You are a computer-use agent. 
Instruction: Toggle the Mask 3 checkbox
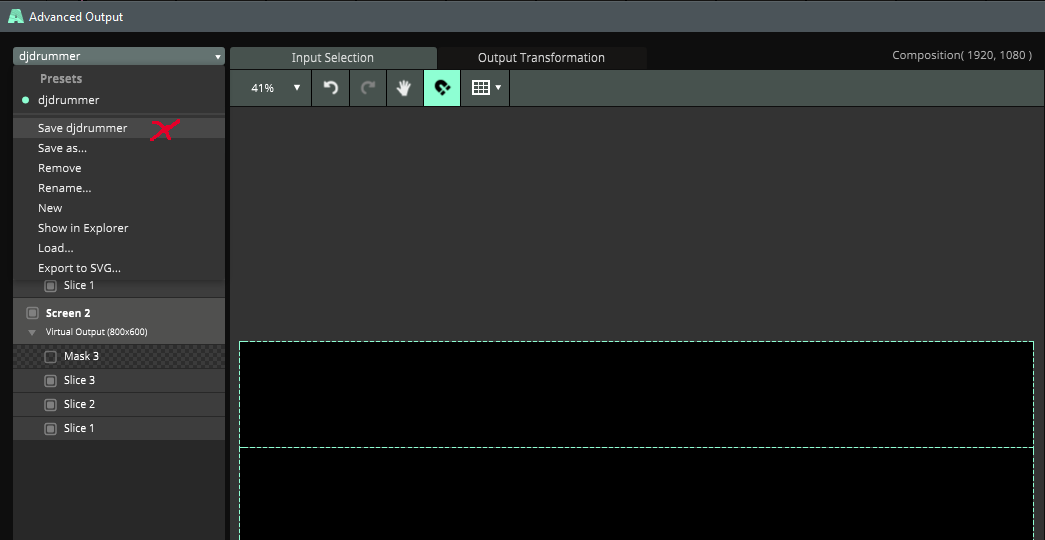[51, 357]
